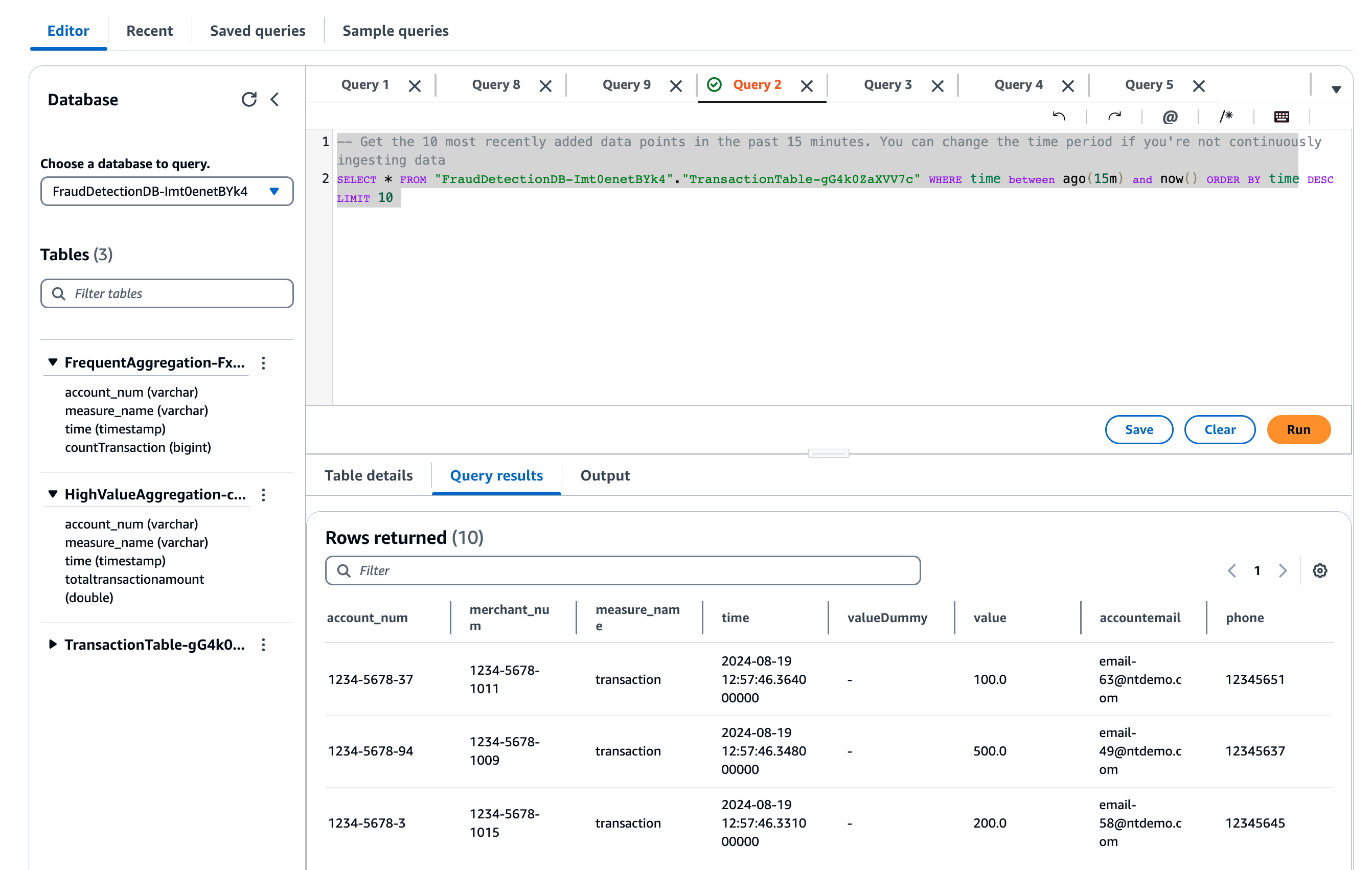Close the Query 8 tab
Viewport: 1372px width, 870px height.
coord(545,85)
